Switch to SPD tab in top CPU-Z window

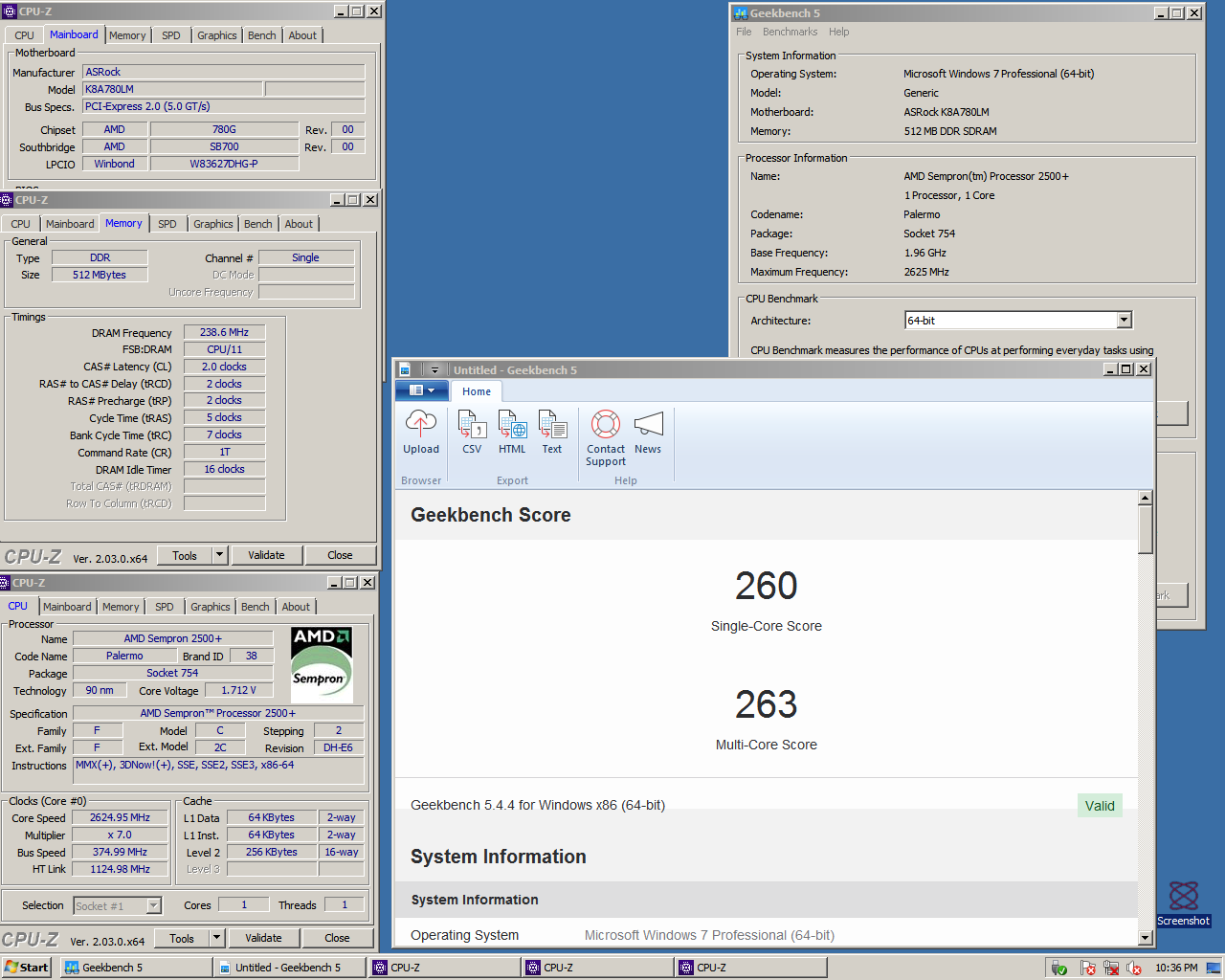[x=171, y=35]
